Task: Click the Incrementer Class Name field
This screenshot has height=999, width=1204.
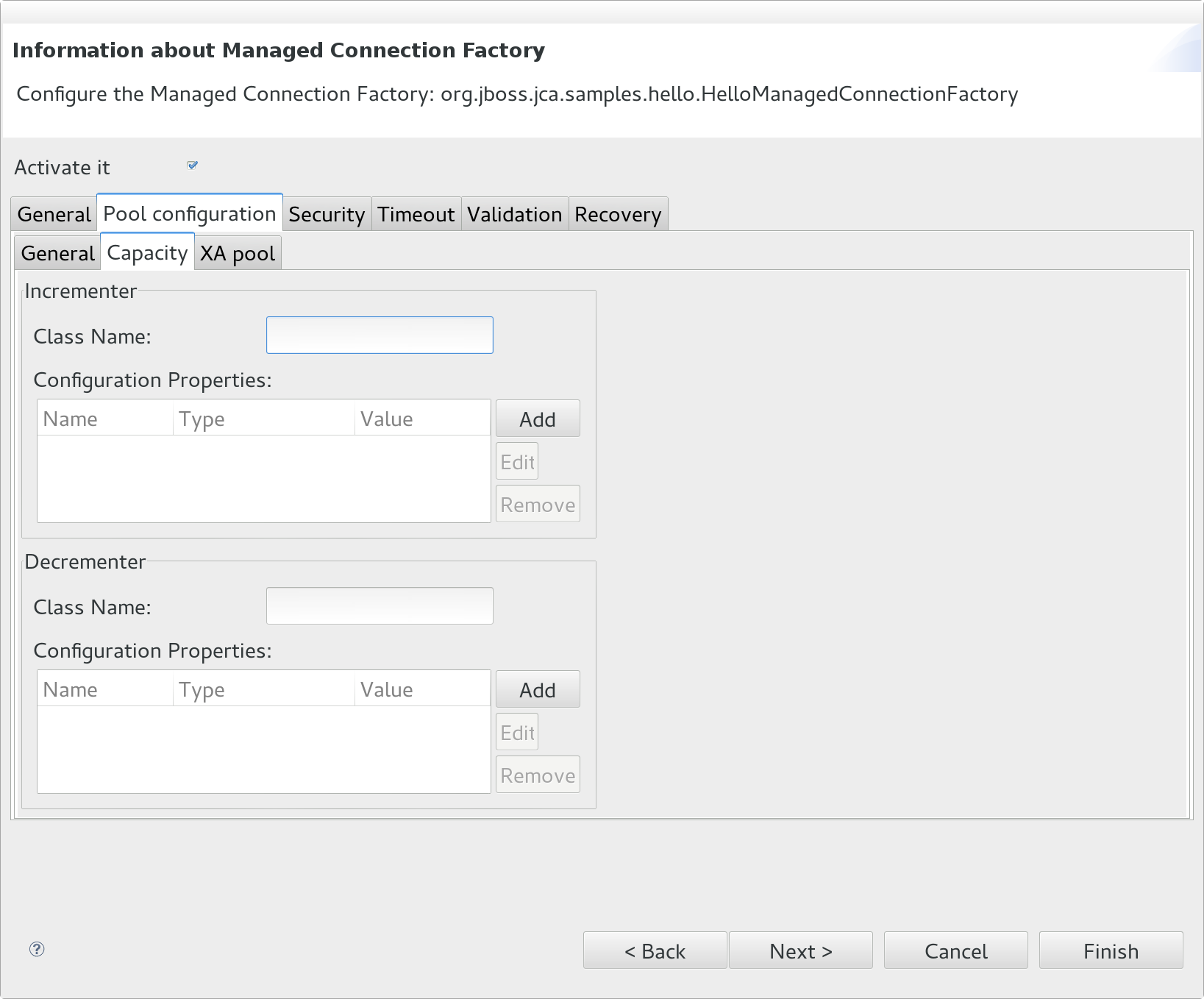Action: point(380,335)
